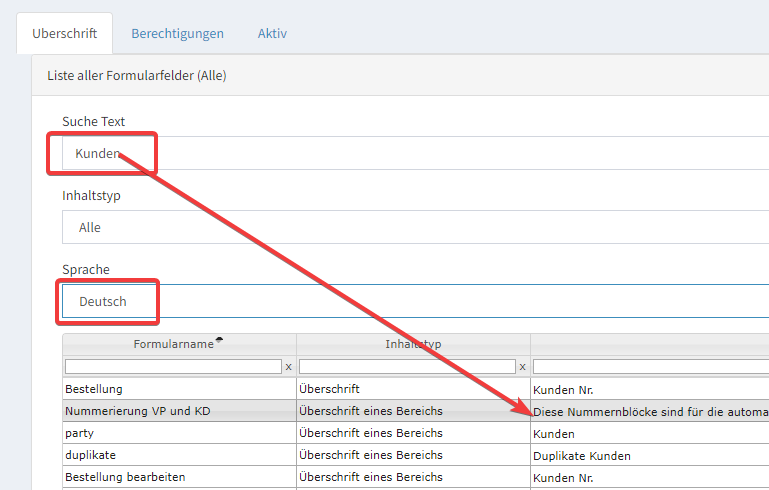Clear the Formularname column filter with x
The width and height of the screenshot is (769, 490).
click(288, 367)
